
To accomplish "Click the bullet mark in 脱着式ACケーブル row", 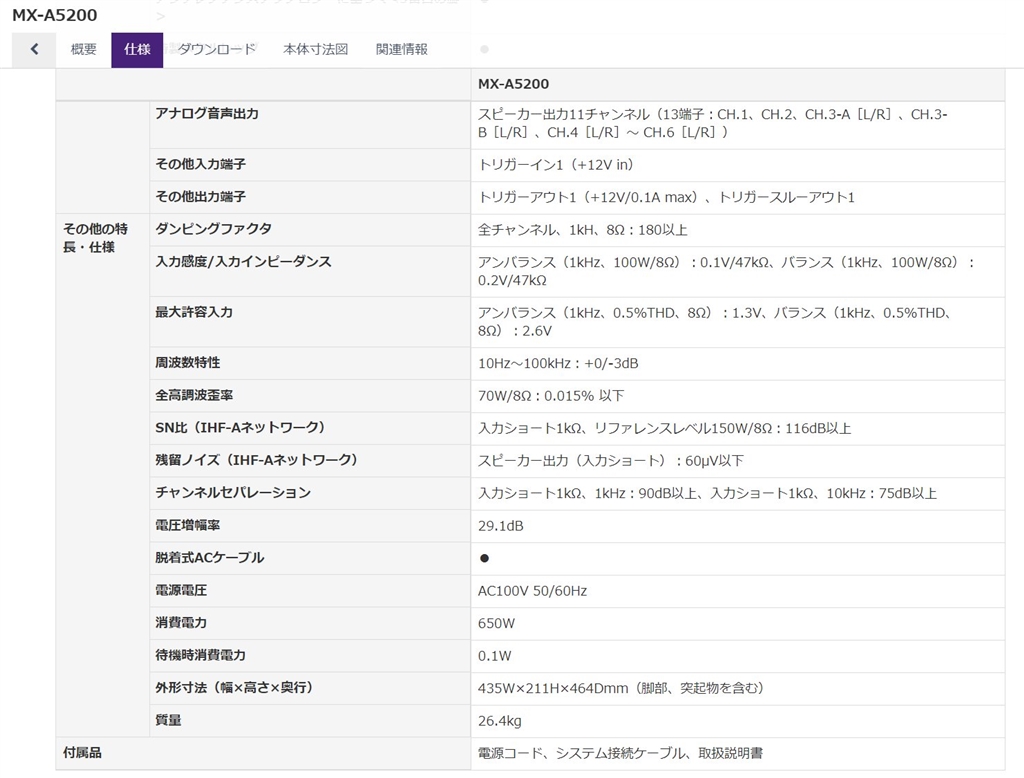I will pos(485,558).
